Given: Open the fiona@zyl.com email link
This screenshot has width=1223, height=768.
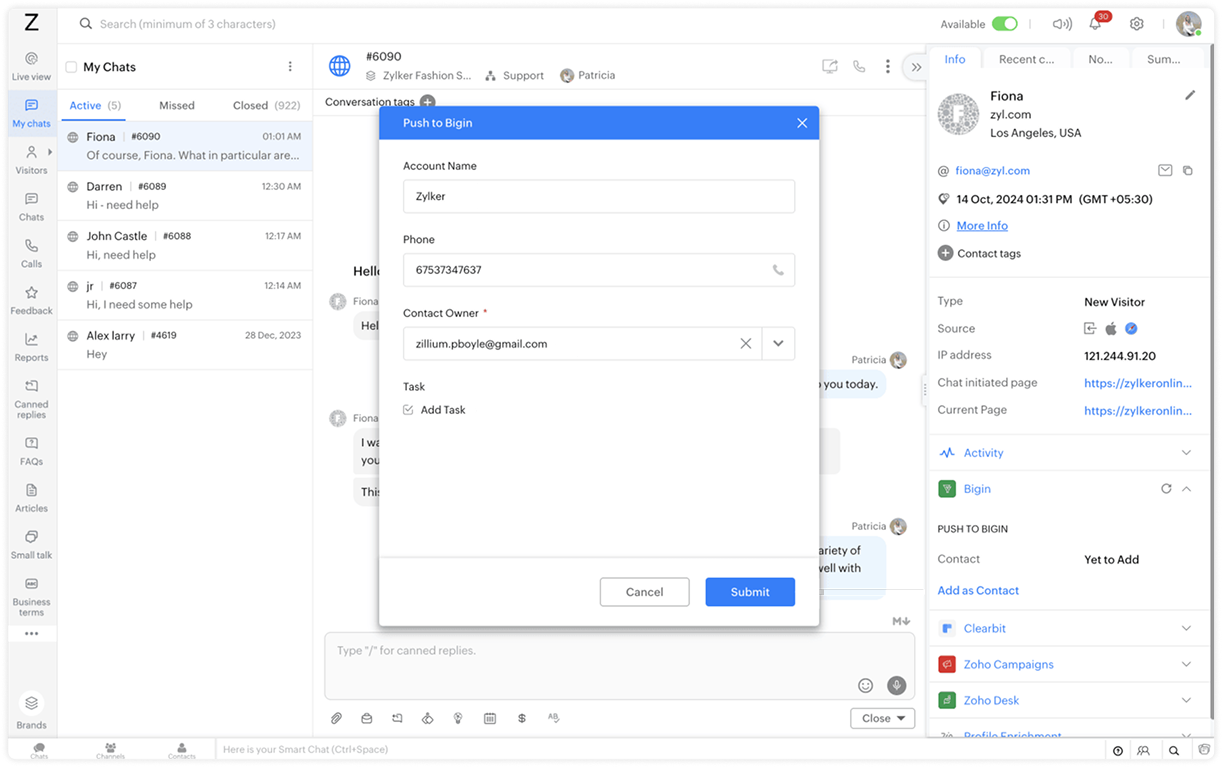Looking at the screenshot, I should click(992, 171).
